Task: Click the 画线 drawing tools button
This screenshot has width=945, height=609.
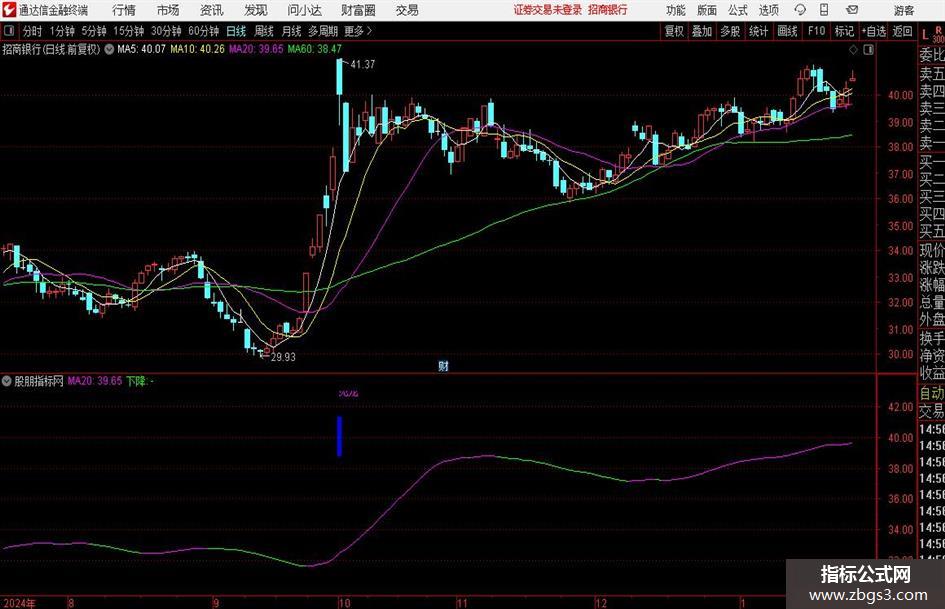Action: (x=787, y=31)
